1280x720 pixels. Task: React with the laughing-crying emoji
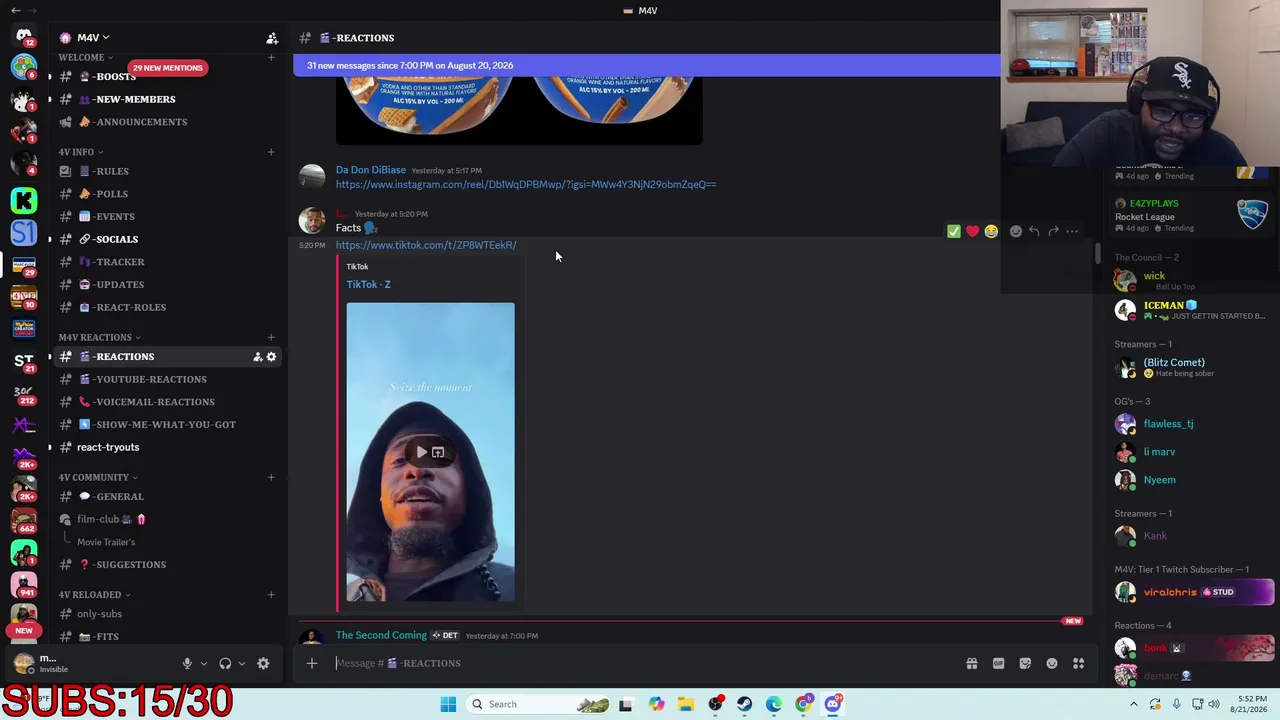pos(991,231)
